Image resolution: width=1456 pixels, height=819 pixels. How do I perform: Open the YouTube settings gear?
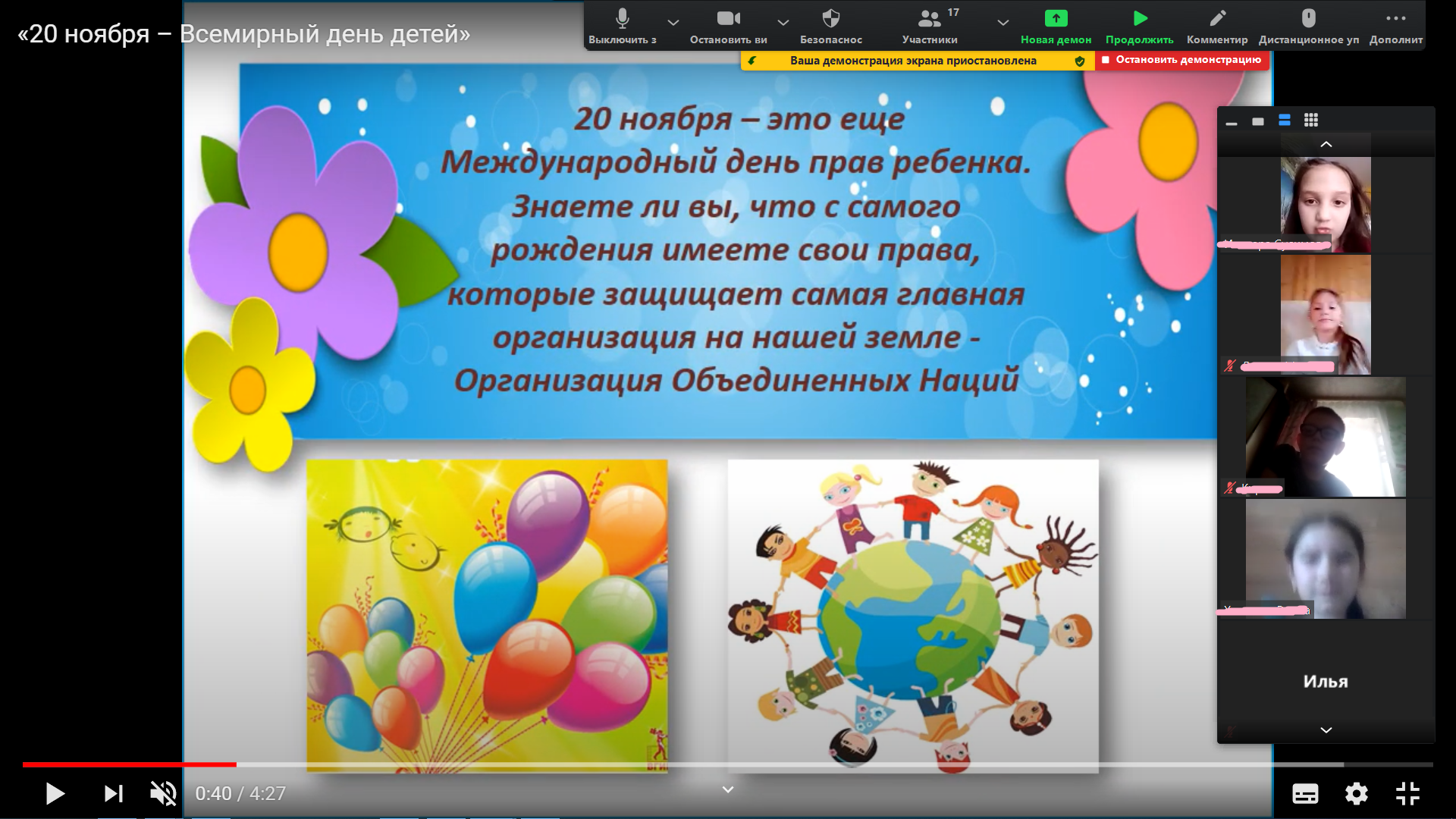[x=1356, y=794]
